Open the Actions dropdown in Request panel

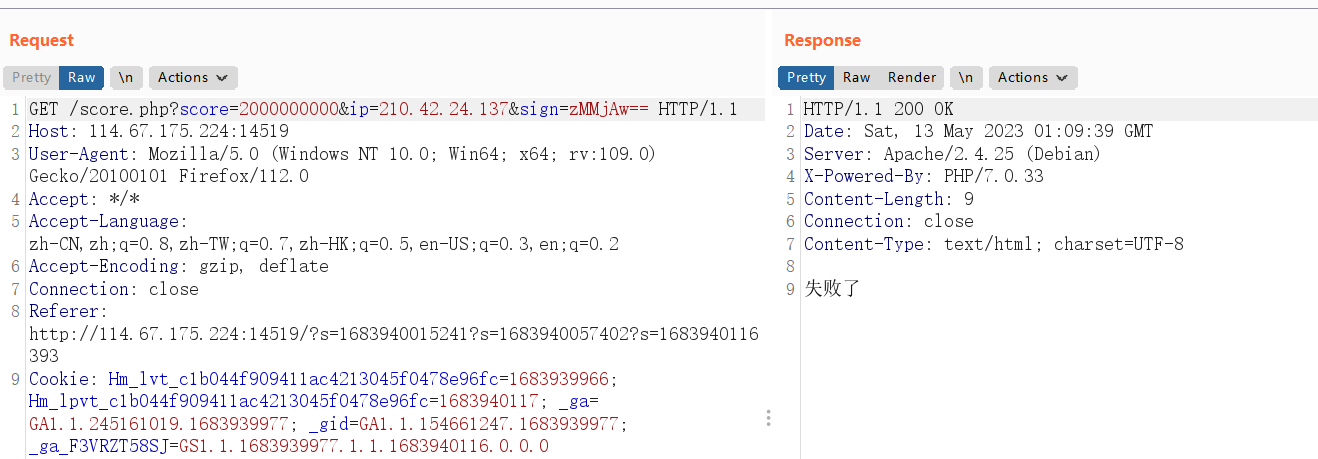[x=193, y=78]
